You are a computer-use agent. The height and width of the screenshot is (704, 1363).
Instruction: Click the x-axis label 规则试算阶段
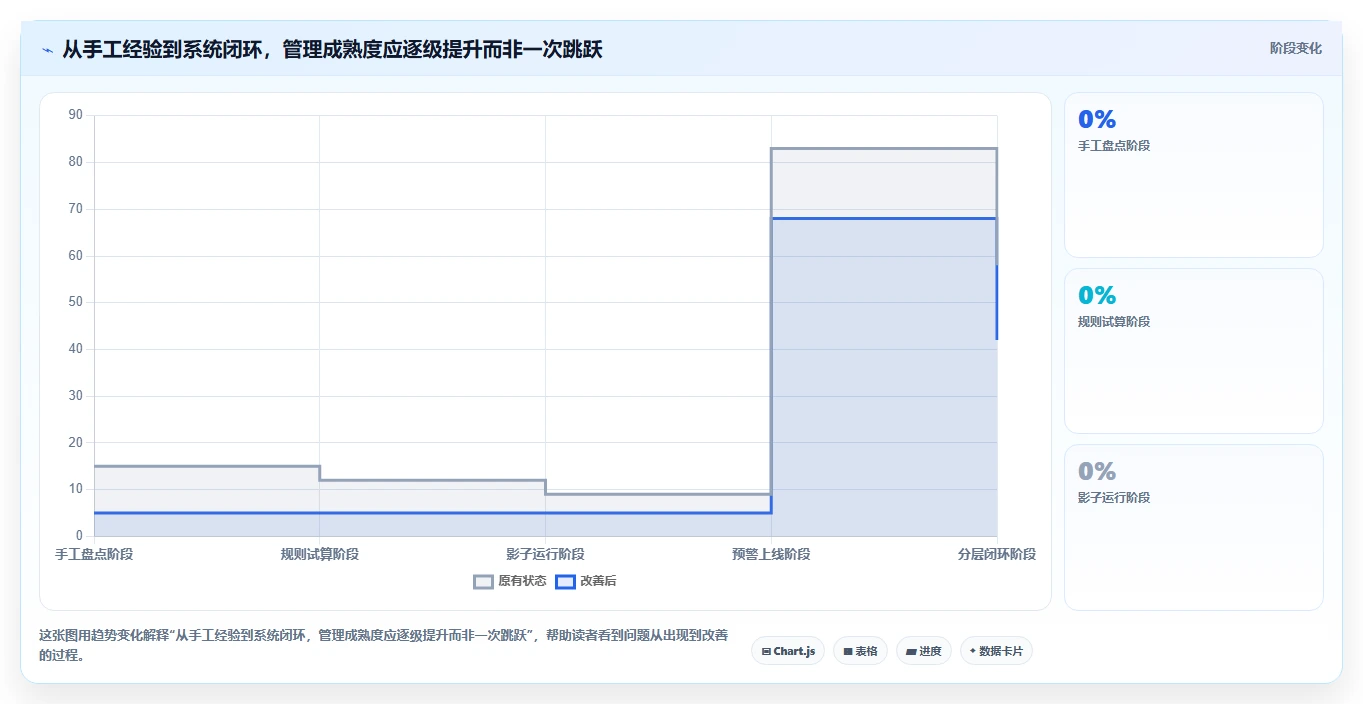(320, 554)
